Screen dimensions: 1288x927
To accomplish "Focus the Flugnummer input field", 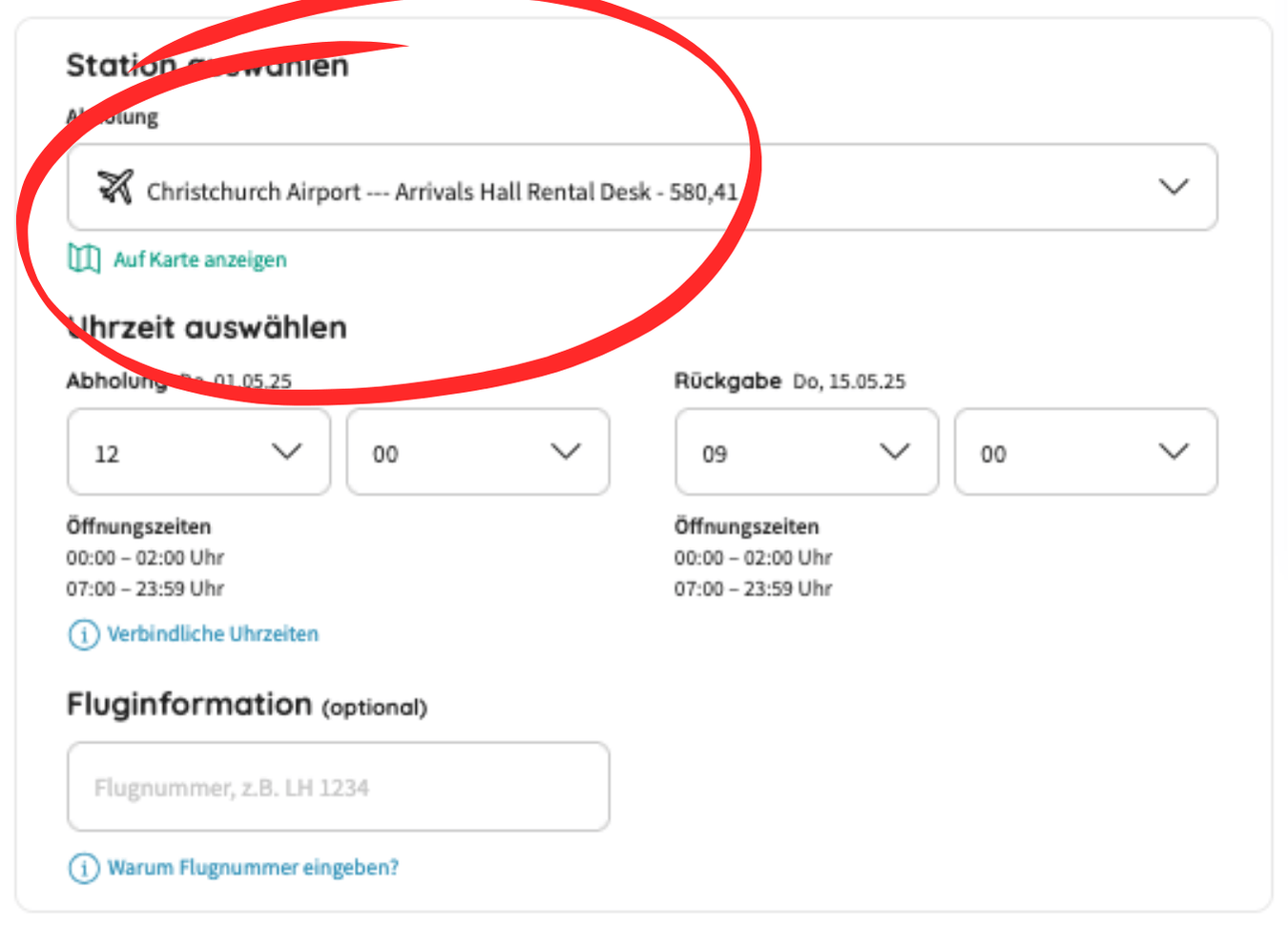I will (339, 787).
